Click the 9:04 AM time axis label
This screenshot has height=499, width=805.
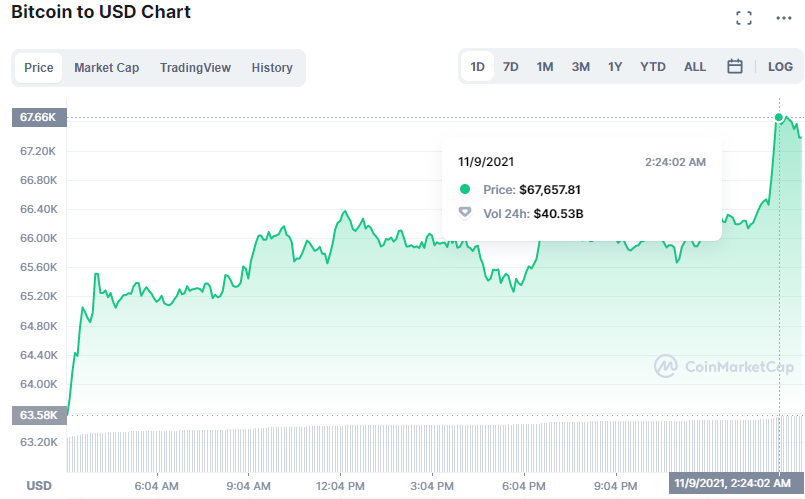[x=248, y=486]
